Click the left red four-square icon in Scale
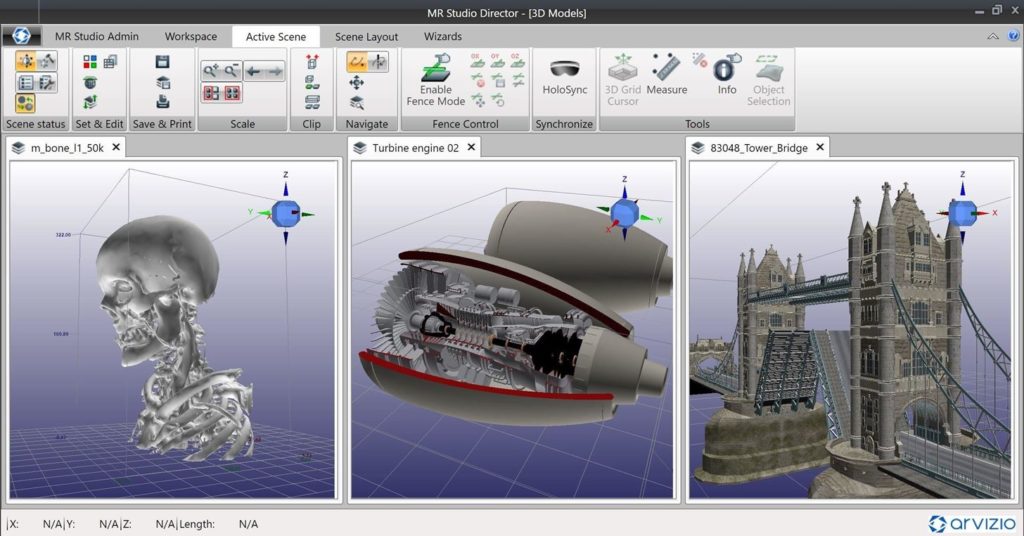The width and height of the screenshot is (1024, 536). tap(212, 93)
